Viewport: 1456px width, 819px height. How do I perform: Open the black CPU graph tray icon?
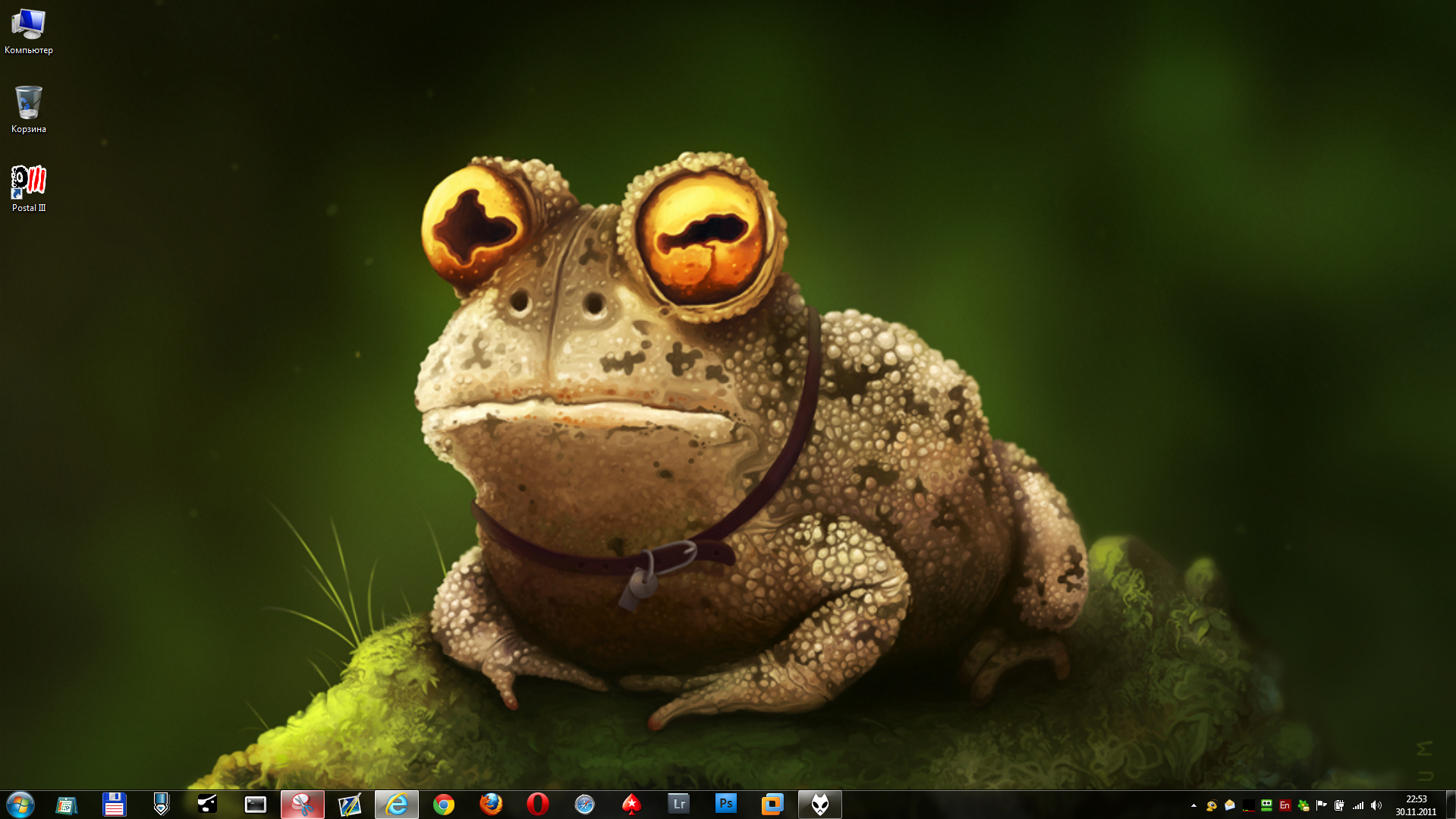(1248, 805)
